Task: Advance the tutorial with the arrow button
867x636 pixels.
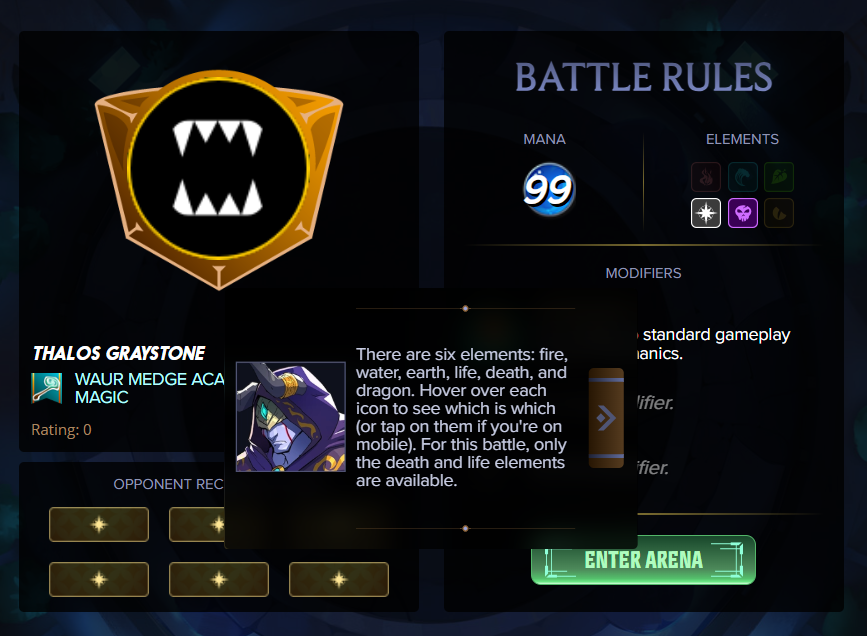Action: click(x=607, y=418)
